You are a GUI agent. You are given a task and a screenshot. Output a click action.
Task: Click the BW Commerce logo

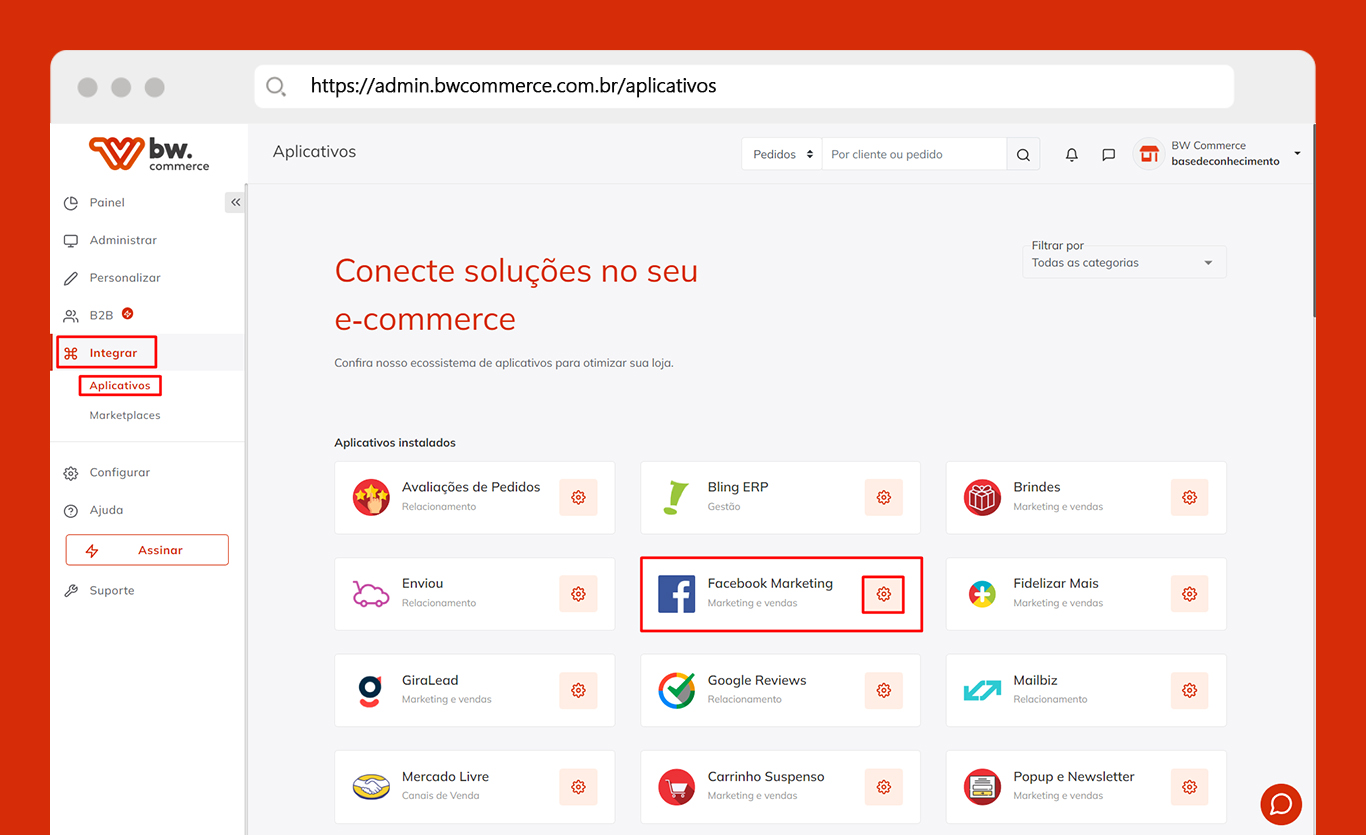(149, 153)
